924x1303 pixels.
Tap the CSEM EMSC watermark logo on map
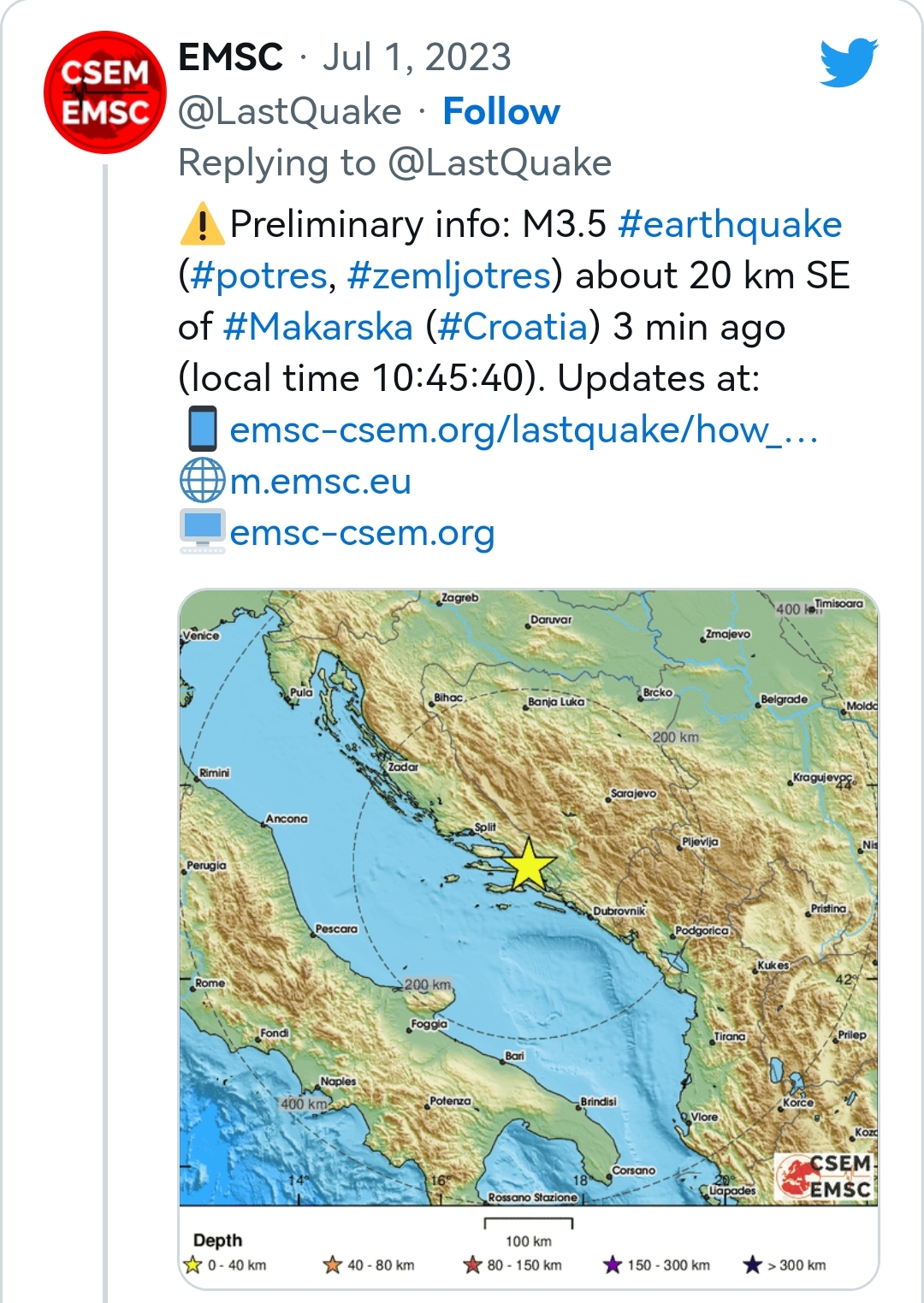point(825,1177)
